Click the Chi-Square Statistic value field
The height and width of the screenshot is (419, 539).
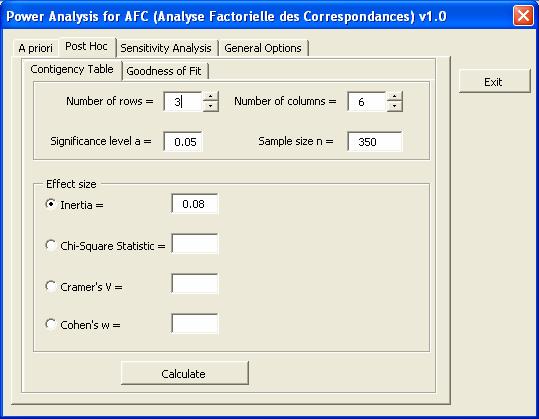[x=195, y=244]
